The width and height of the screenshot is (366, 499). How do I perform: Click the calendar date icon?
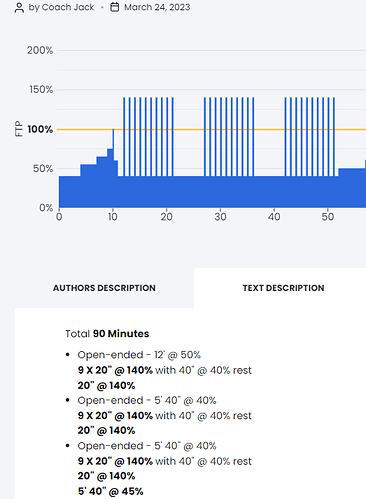[115, 7]
